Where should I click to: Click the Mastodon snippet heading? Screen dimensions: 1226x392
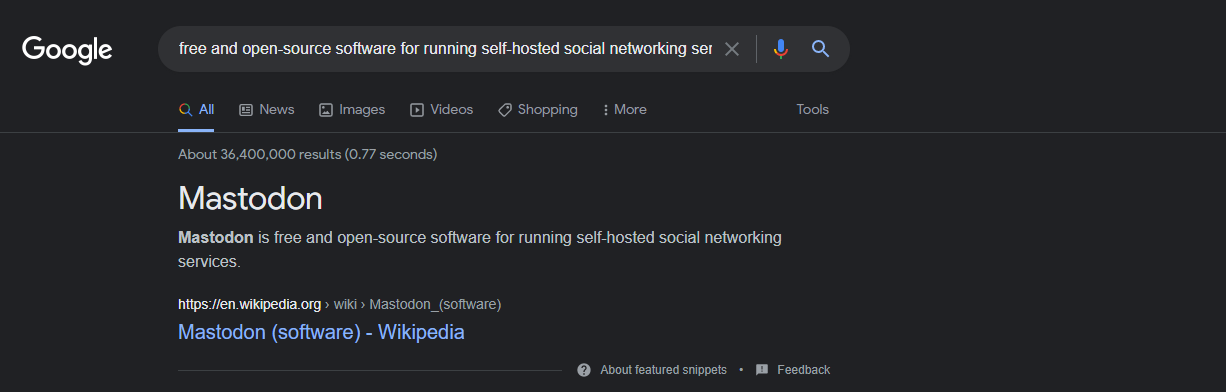(250, 198)
